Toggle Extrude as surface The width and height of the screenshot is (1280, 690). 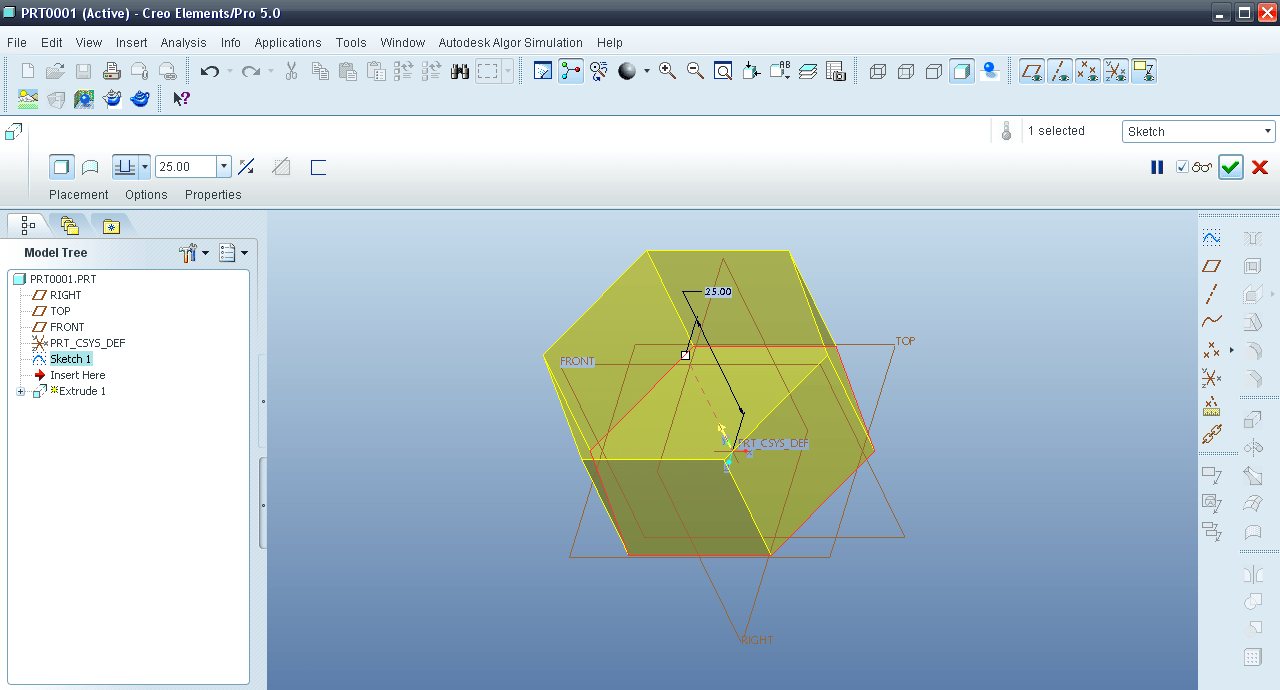pyautogui.click(x=90, y=167)
